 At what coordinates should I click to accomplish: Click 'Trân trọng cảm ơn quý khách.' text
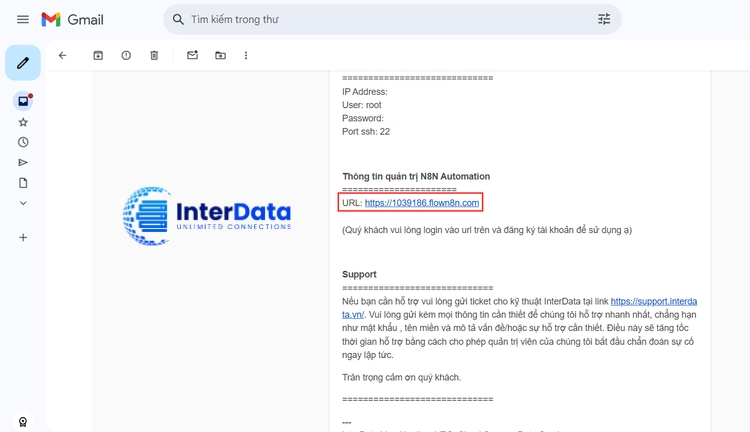402,377
